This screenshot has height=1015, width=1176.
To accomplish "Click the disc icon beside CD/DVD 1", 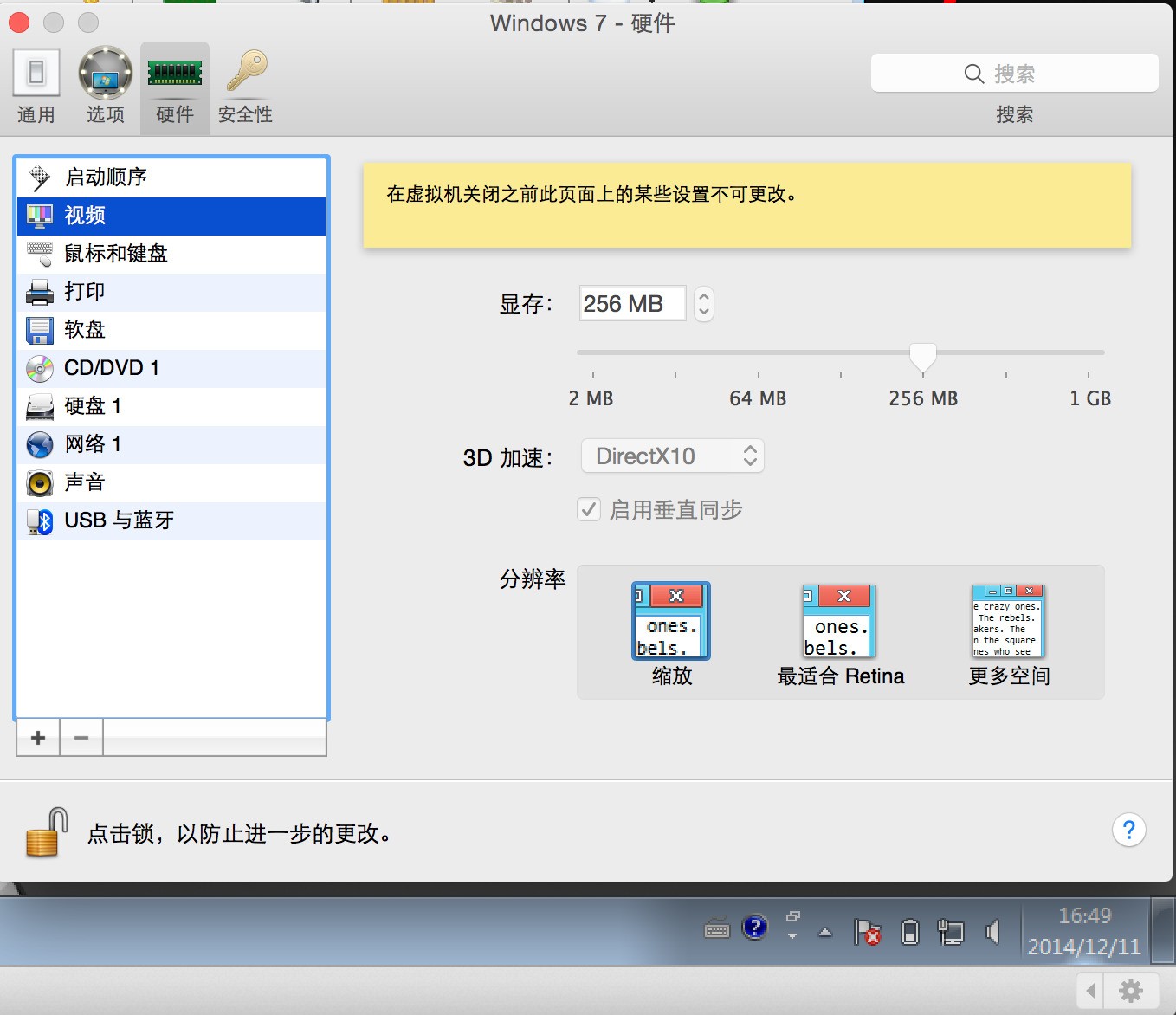I will 40,368.
